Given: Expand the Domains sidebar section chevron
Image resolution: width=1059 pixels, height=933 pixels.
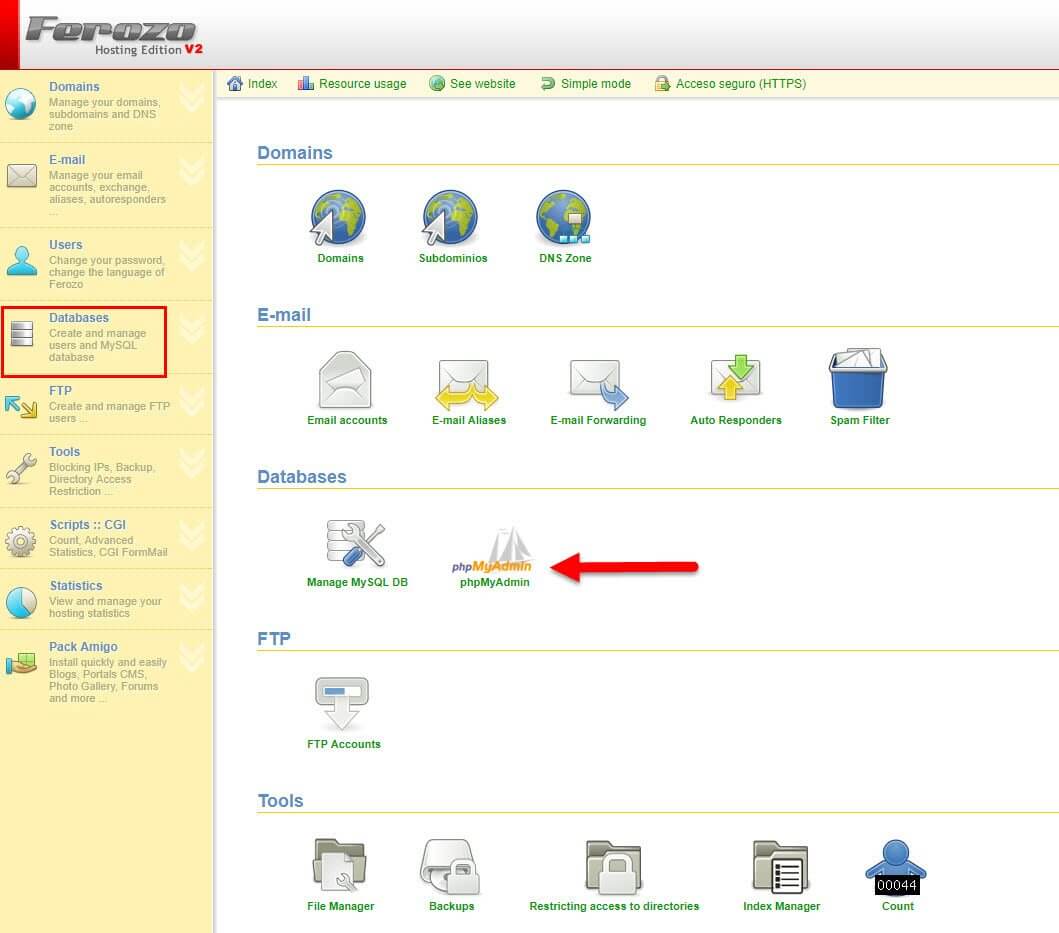Looking at the screenshot, I should coord(192,98).
